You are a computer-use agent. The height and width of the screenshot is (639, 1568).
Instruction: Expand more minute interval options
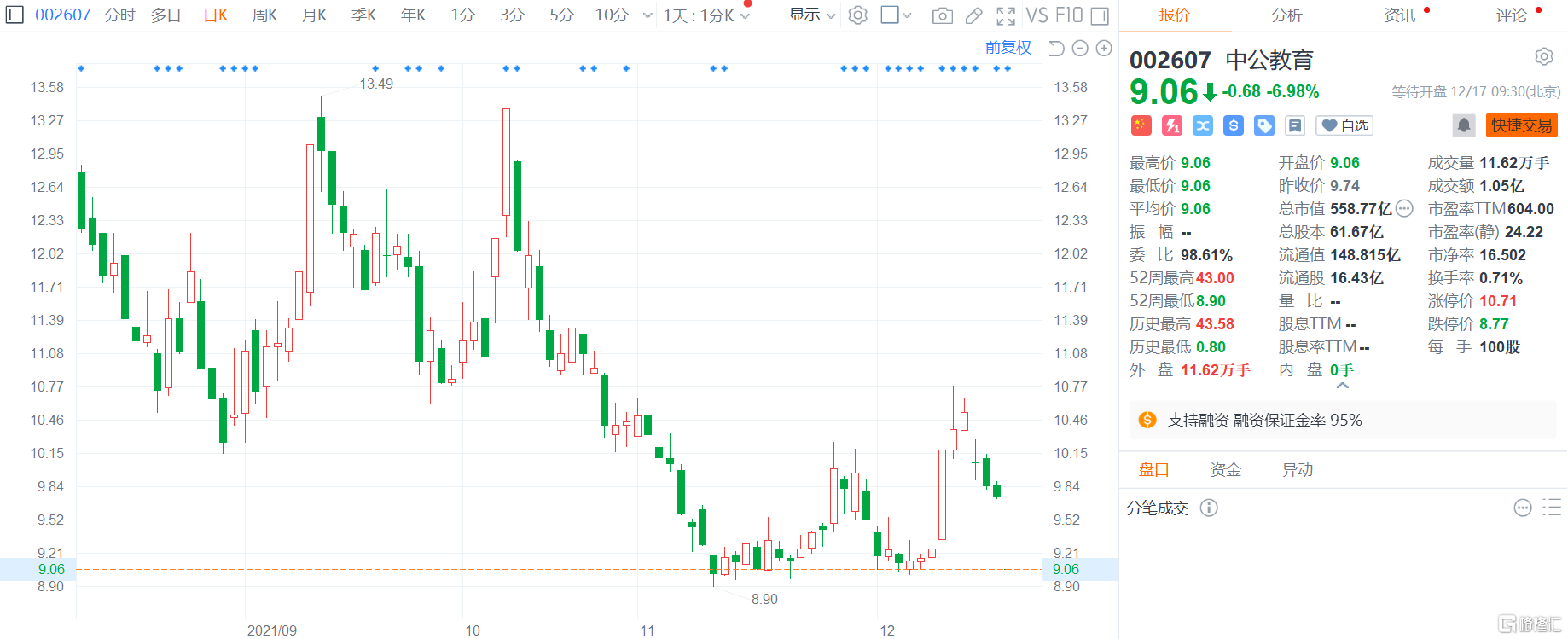648,15
